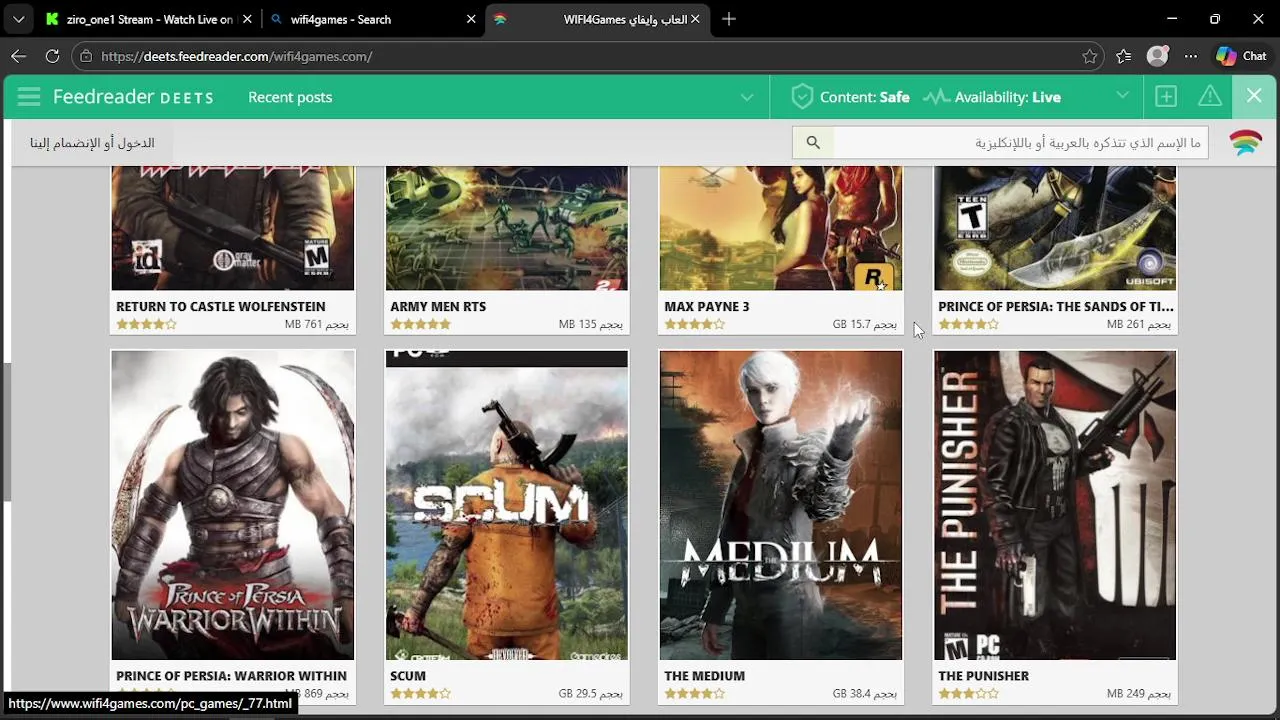The width and height of the screenshot is (1280, 720).
Task: Click PRINCE OF PERSIA: WARRIOR WITHIN title
Action: (x=231, y=676)
